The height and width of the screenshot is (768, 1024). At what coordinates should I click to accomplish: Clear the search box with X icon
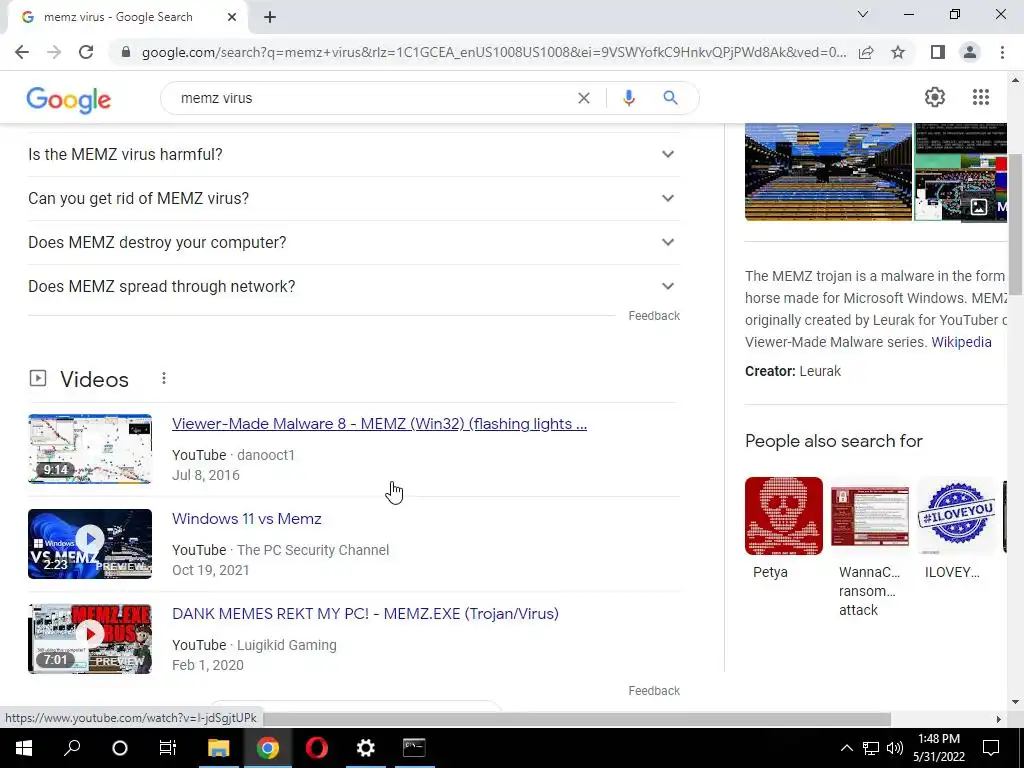[584, 98]
